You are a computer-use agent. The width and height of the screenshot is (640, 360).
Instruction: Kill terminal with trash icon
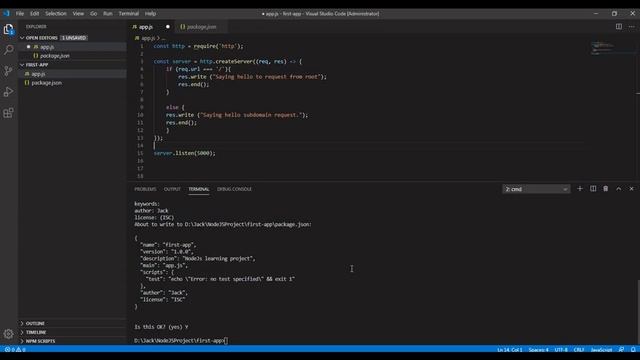tap(606, 189)
